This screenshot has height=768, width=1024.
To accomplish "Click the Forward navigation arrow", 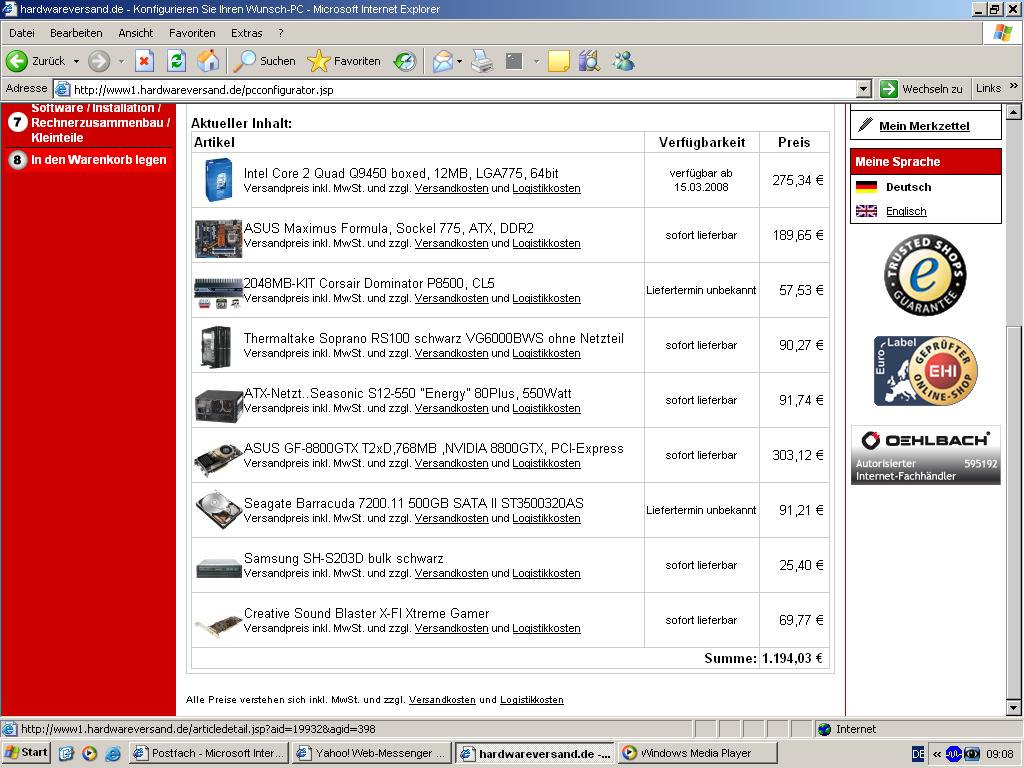I will (99, 61).
